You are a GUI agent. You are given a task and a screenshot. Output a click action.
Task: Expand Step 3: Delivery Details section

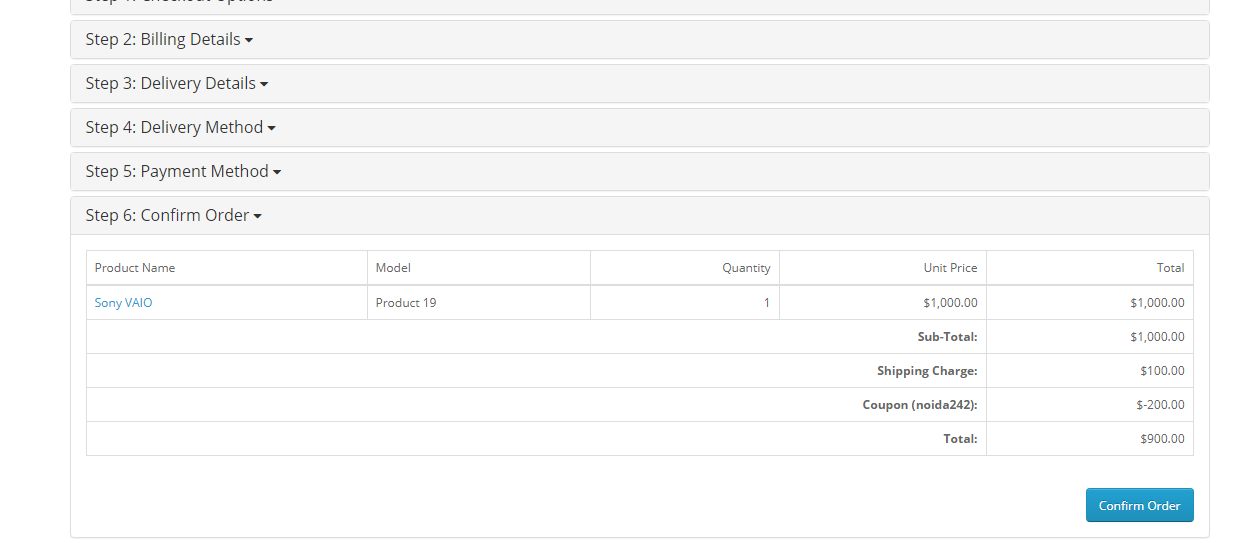(177, 83)
